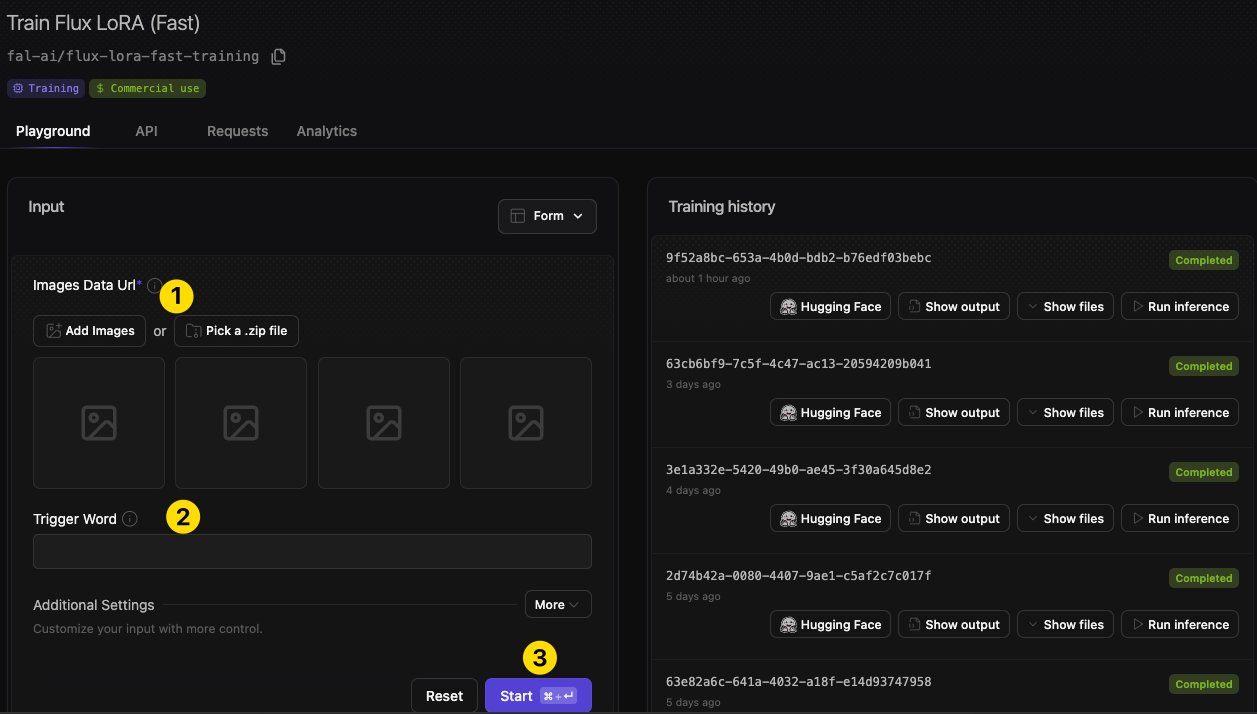Click Completed status of run 63cb6bf9
Screen dimensions: 1257x714
[x=1203, y=366]
